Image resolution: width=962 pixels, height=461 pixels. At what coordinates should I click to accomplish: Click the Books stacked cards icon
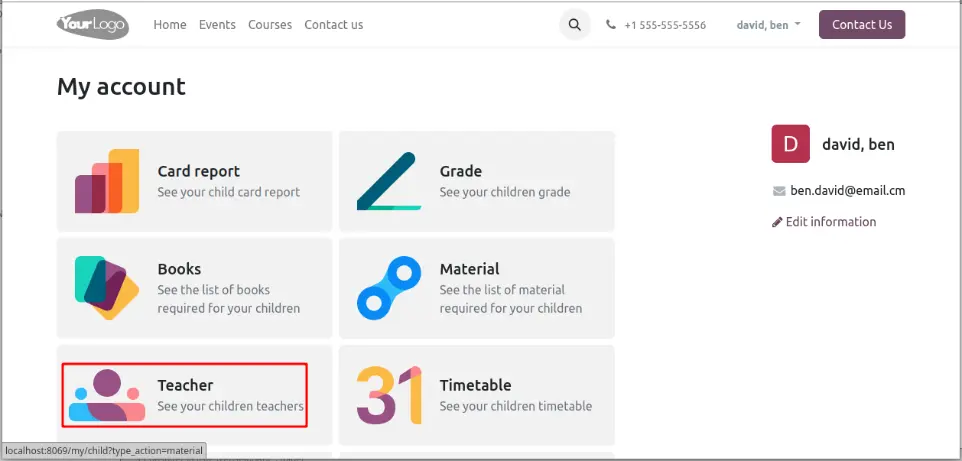pyautogui.click(x=107, y=288)
